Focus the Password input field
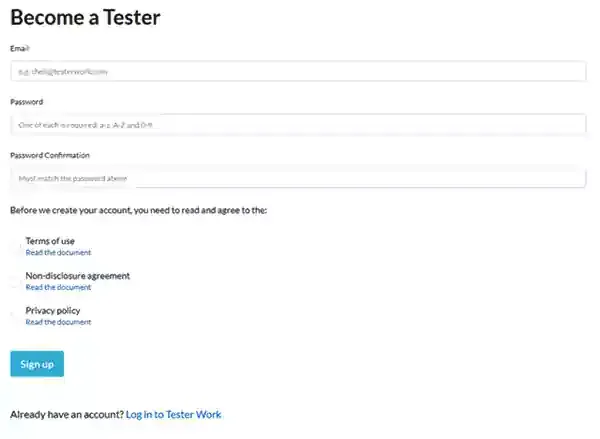This screenshot has height=439, width=600. click(297, 125)
